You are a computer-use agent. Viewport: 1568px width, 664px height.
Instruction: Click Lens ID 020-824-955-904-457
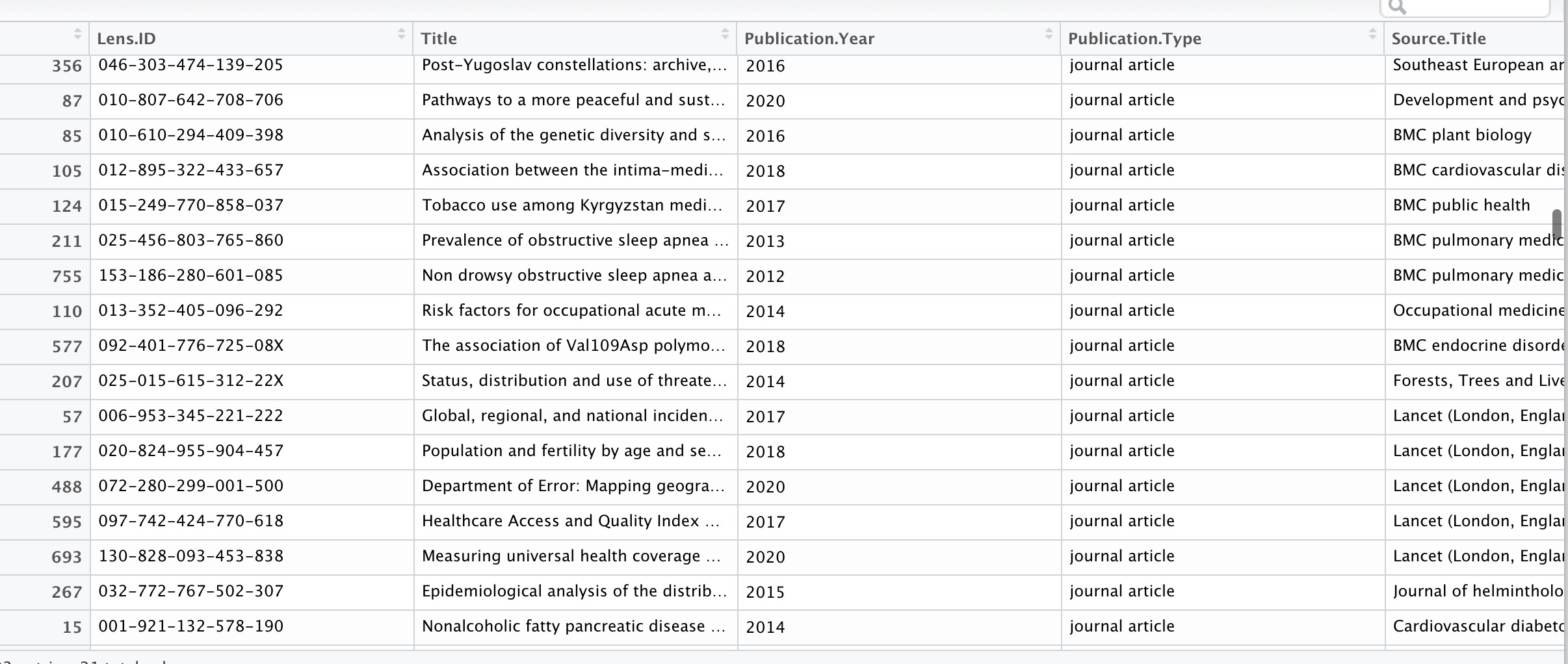pos(191,451)
